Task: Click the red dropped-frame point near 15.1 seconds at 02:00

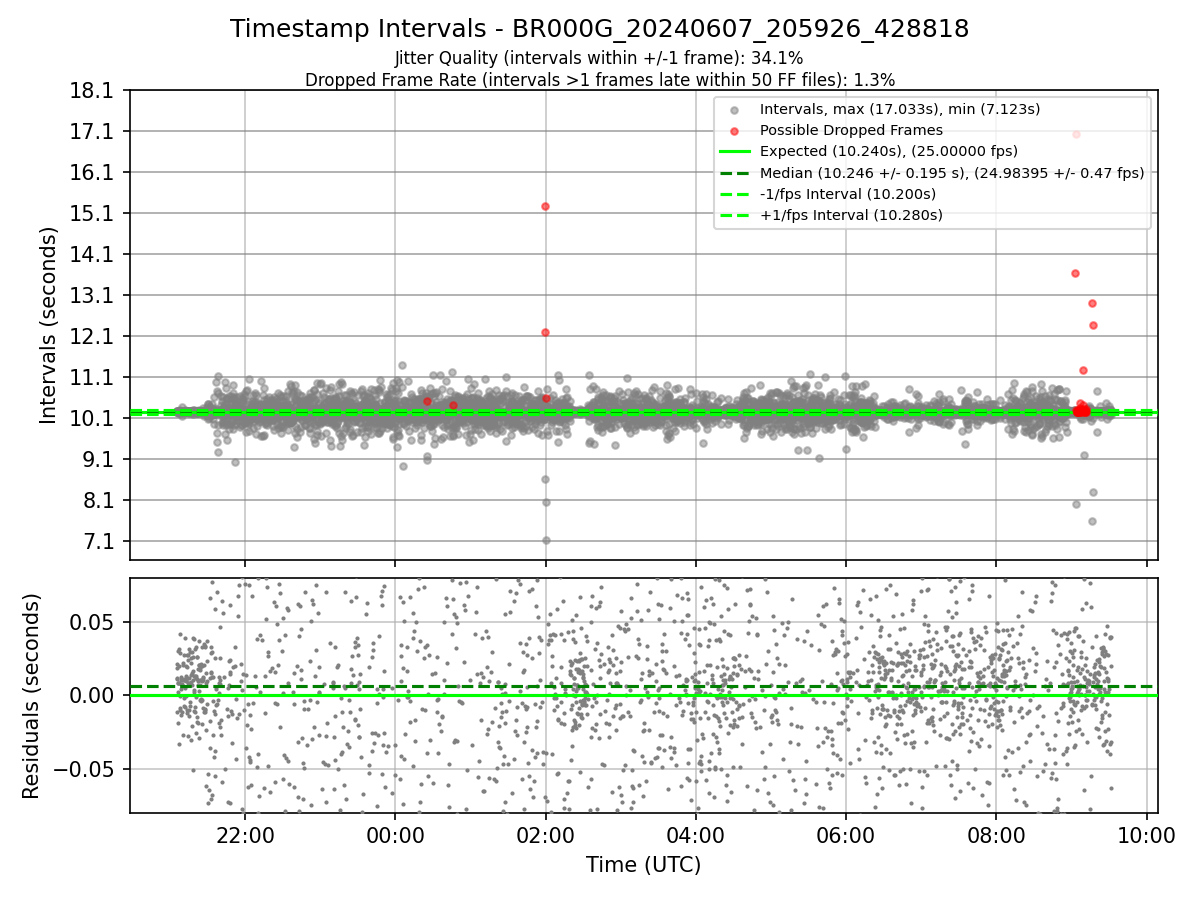Action: 545,206
